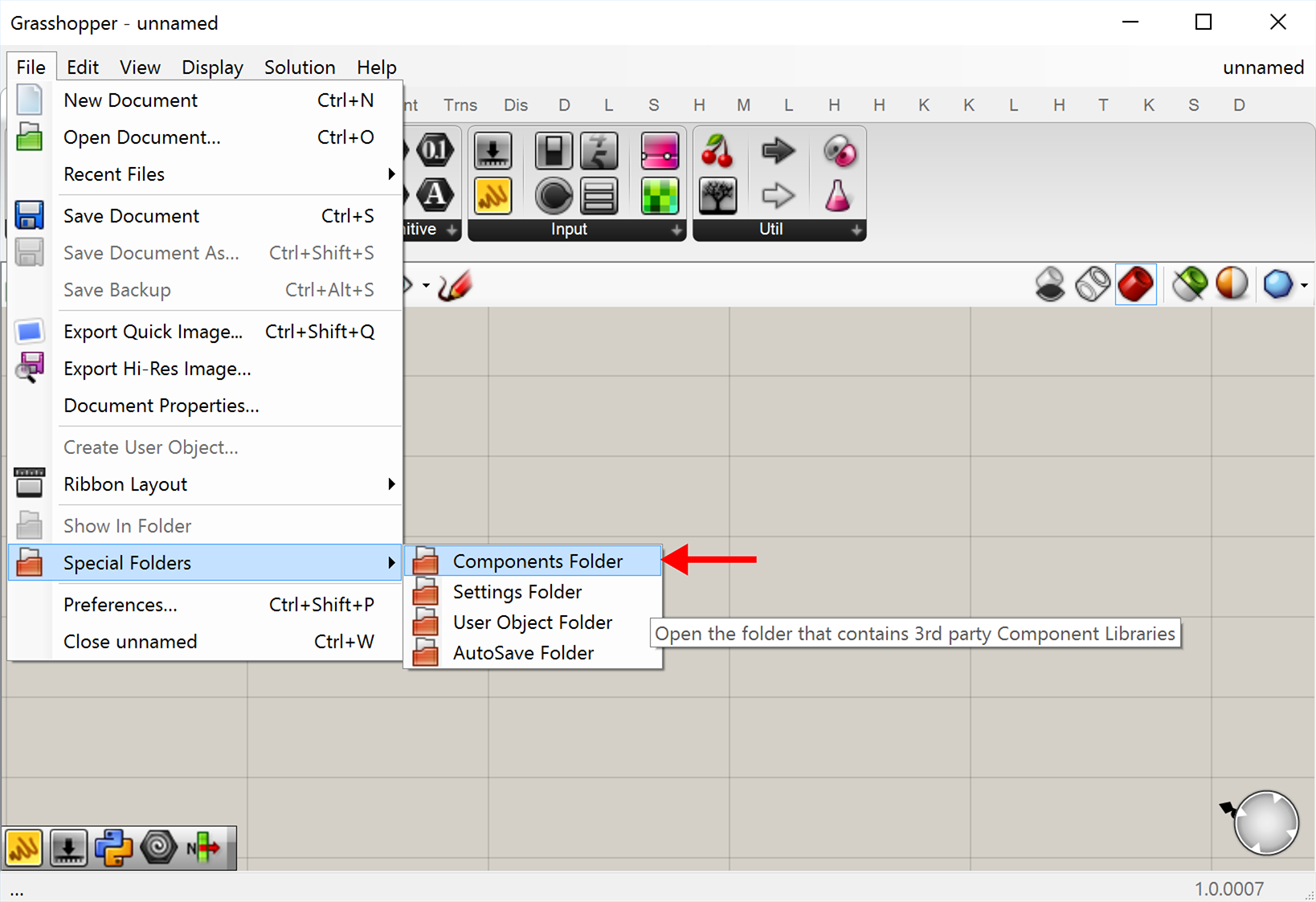The height and width of the screenshot is (902, 1316).
Task: Select the yellow Panel icon in Input
Action: (493, 195)
